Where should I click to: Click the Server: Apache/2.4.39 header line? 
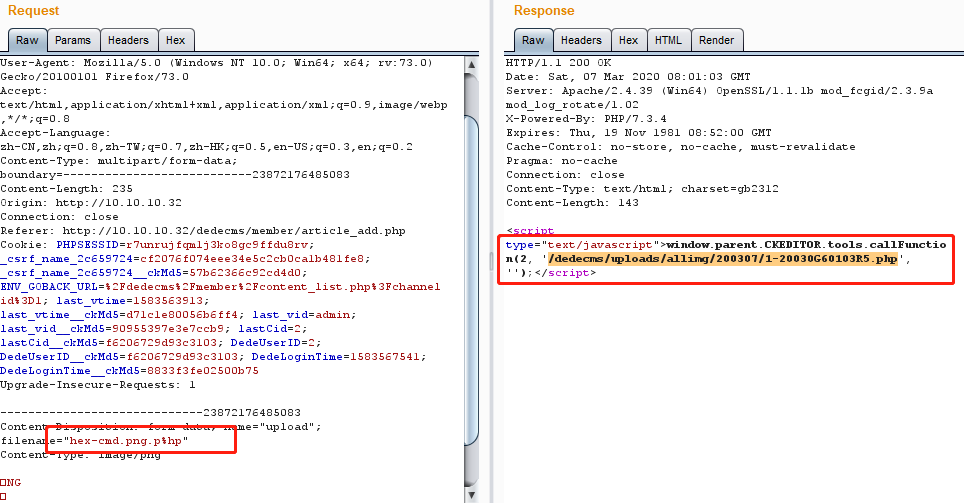(719, 90)
